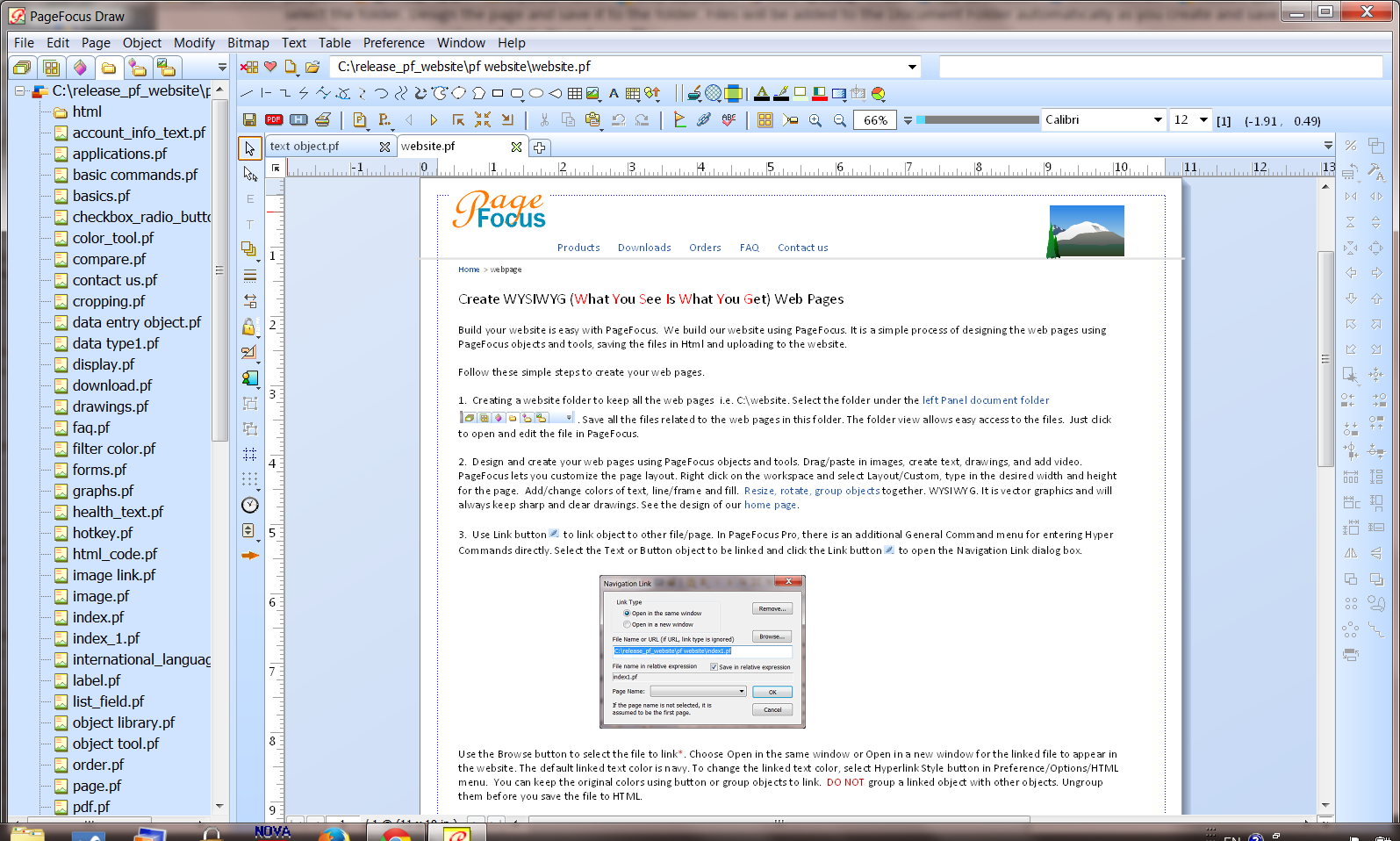Click the next page right arrow icon

434,120
